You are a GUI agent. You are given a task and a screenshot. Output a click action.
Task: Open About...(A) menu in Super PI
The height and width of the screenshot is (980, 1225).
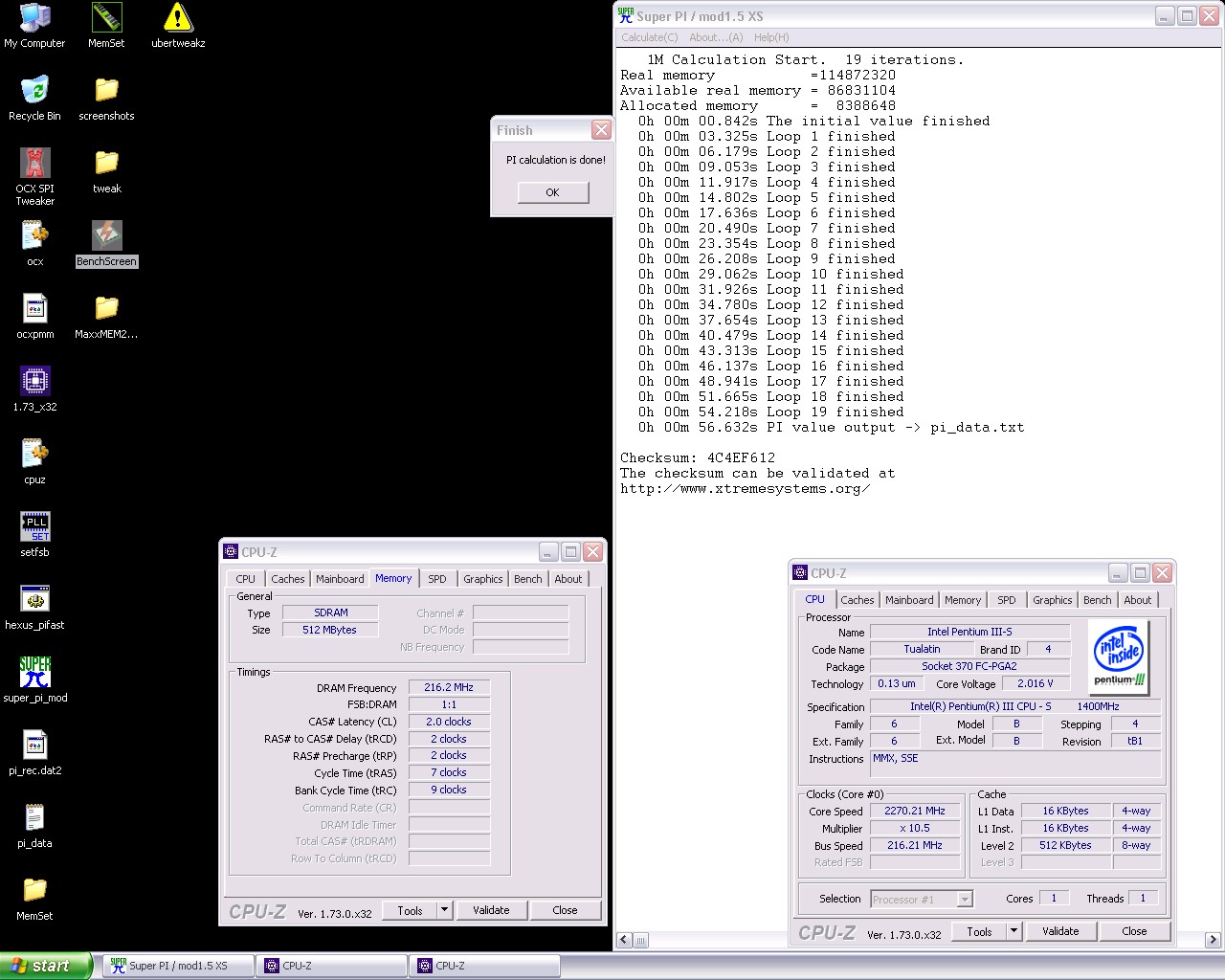[x=716, y=37]
